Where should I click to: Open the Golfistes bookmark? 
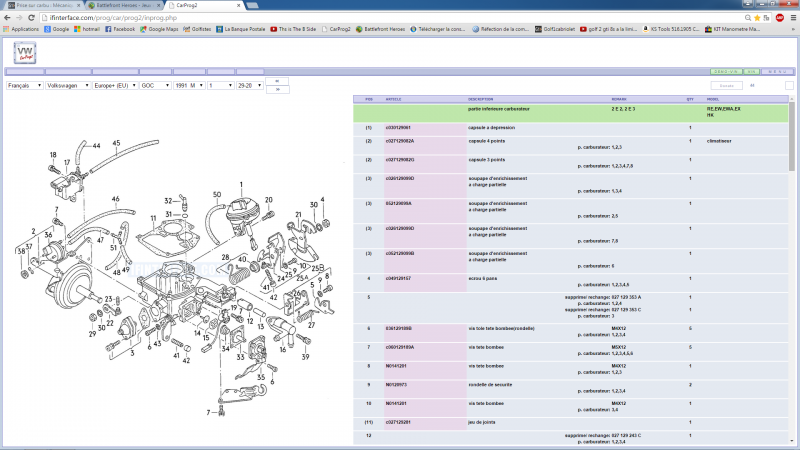click(x=197, y=29)
